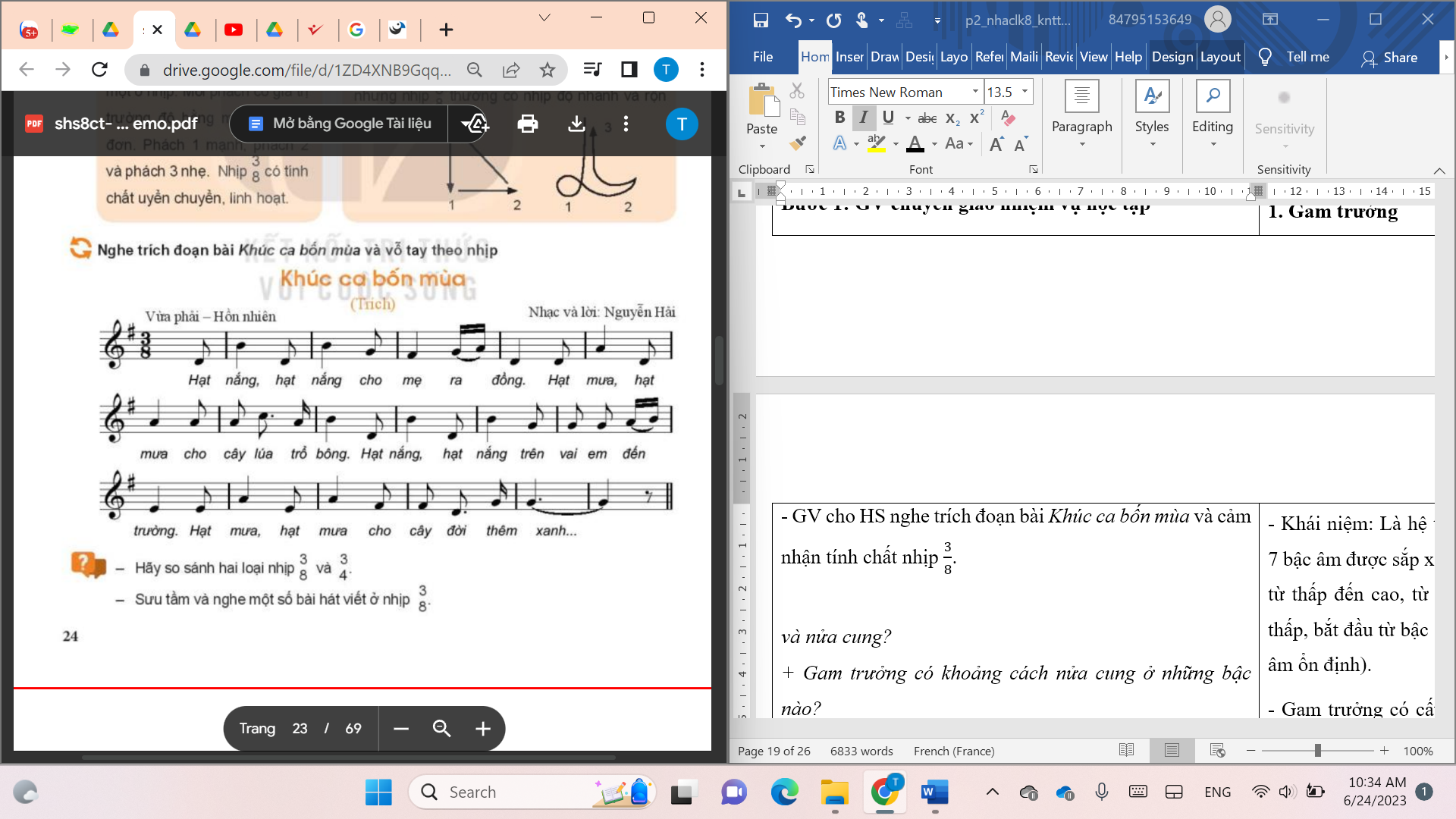Viewport: 1456px width, 819px height.
Task: Reload the Chrome page
Action: 99,70
